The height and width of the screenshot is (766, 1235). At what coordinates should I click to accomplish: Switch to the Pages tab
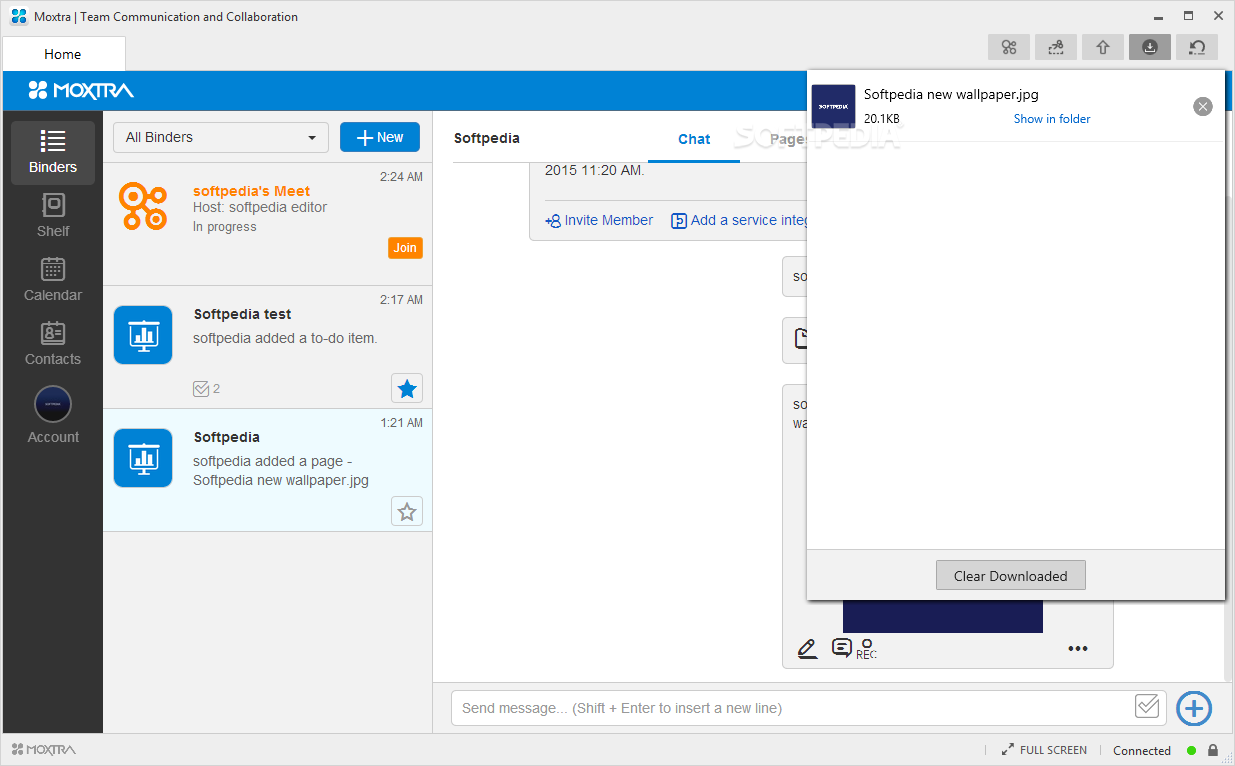click(x=787, y=139)
